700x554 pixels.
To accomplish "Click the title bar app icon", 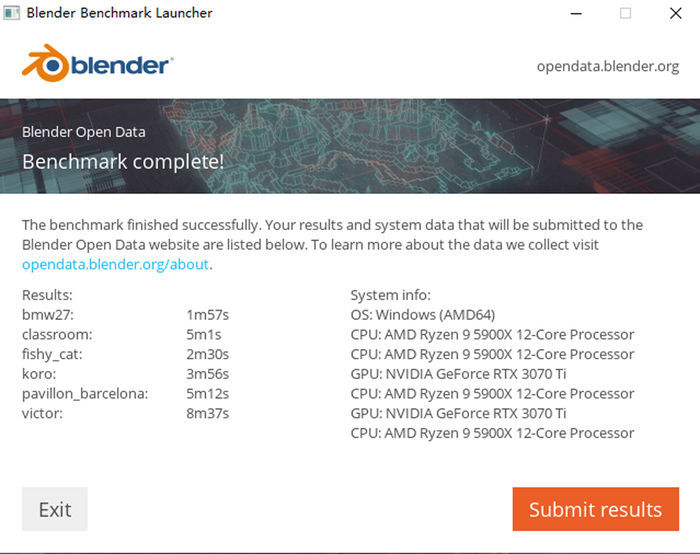I will click(x=11, y=13).
